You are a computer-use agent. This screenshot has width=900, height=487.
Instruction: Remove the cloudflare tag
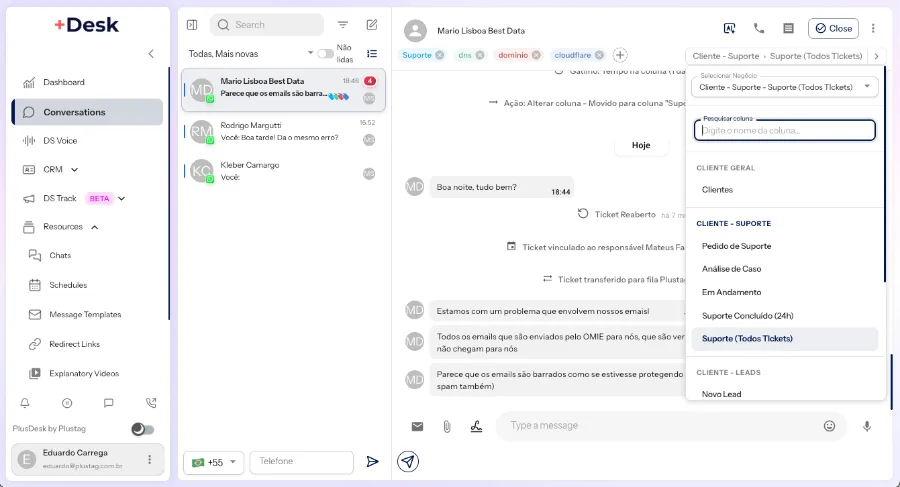[x=599, y=55]
